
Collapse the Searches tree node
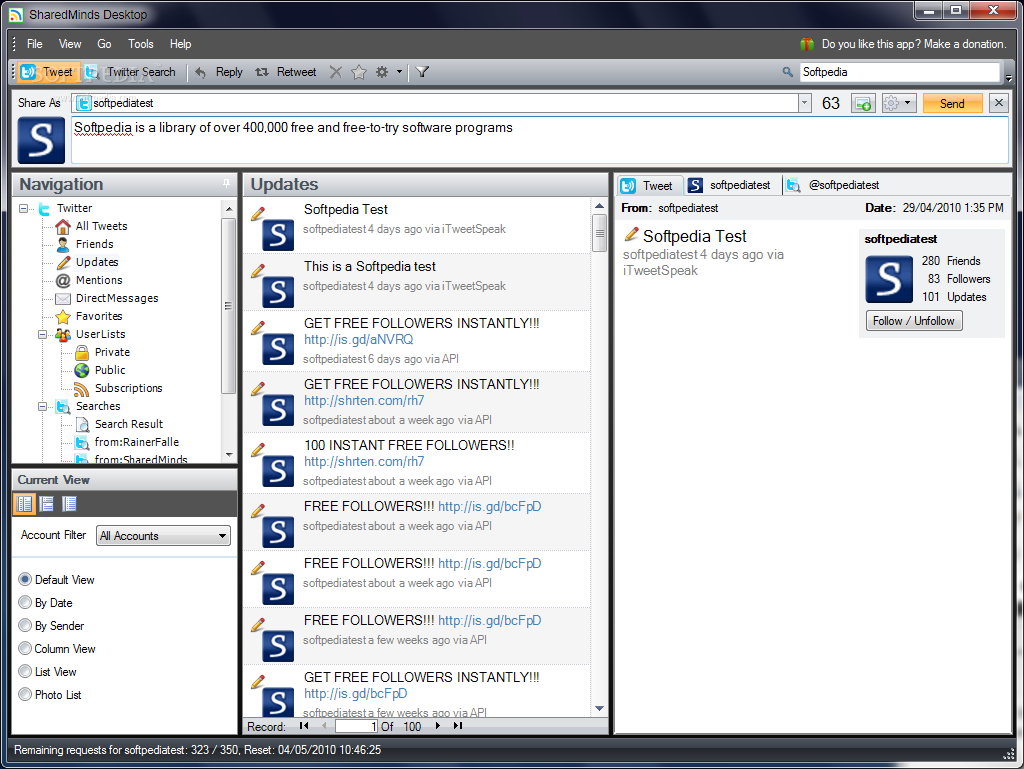[x=42, y=406]
